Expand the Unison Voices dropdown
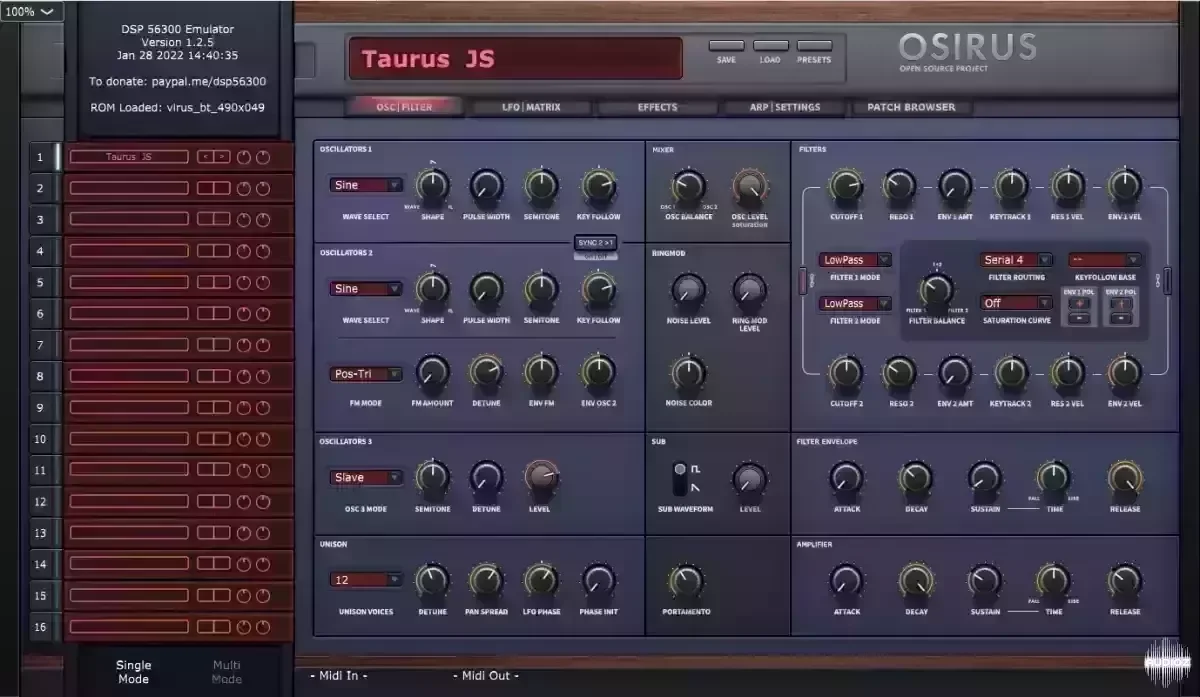 pos(366,580)
